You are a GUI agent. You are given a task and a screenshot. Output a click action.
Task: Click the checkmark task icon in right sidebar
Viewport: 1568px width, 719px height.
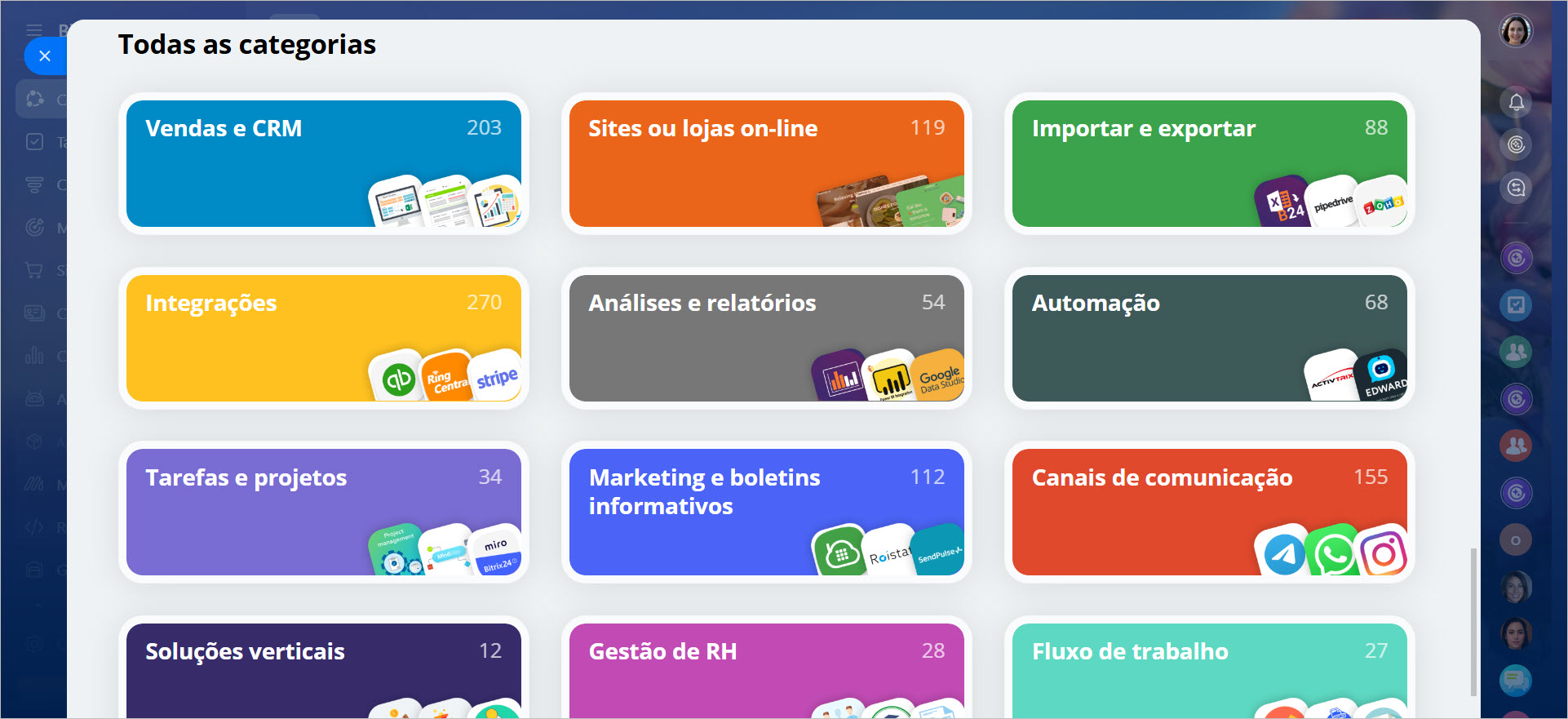[x=1516, y=305]
